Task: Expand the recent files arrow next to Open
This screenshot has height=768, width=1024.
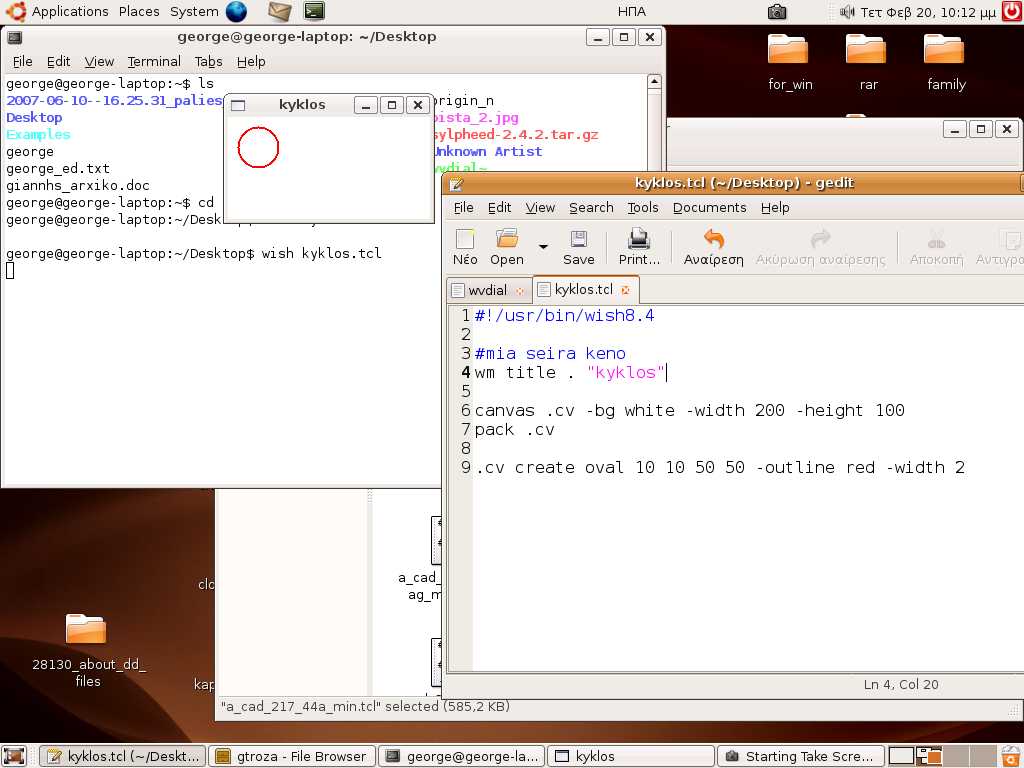Action: (x=543, y=247)
